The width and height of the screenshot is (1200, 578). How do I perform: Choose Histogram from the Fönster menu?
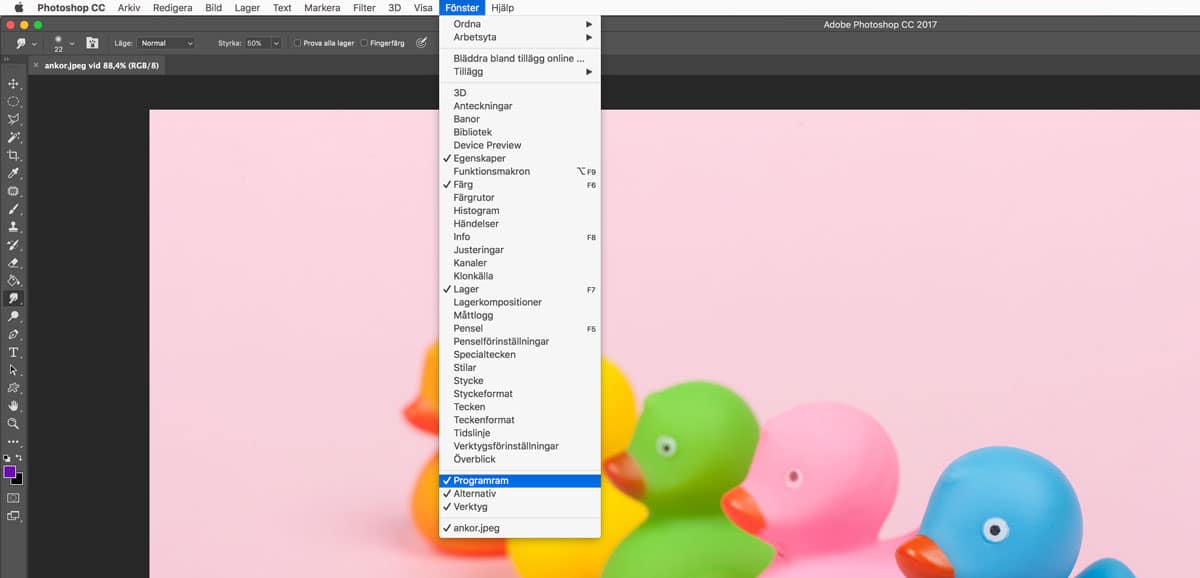520,210
